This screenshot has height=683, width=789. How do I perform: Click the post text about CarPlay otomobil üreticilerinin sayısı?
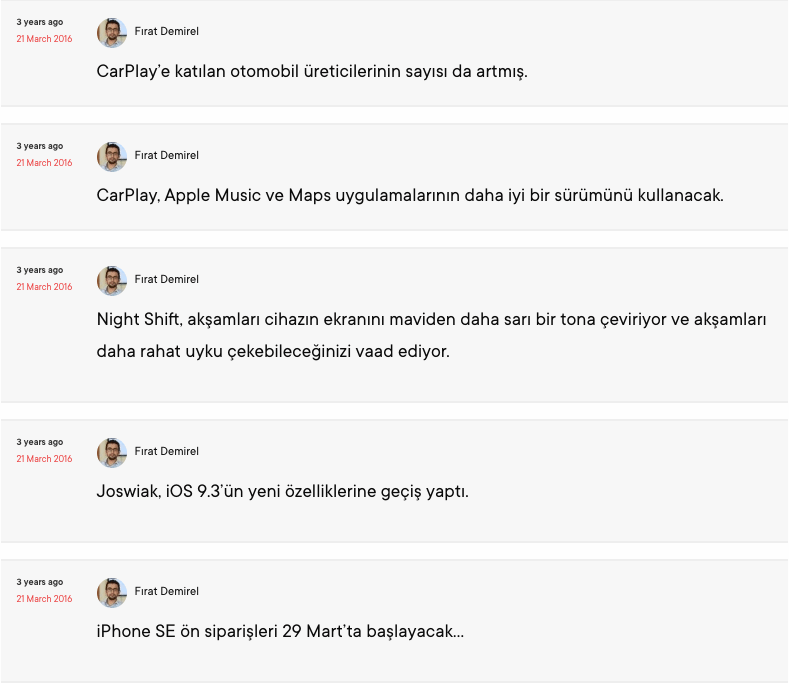[x=312, y=72]
